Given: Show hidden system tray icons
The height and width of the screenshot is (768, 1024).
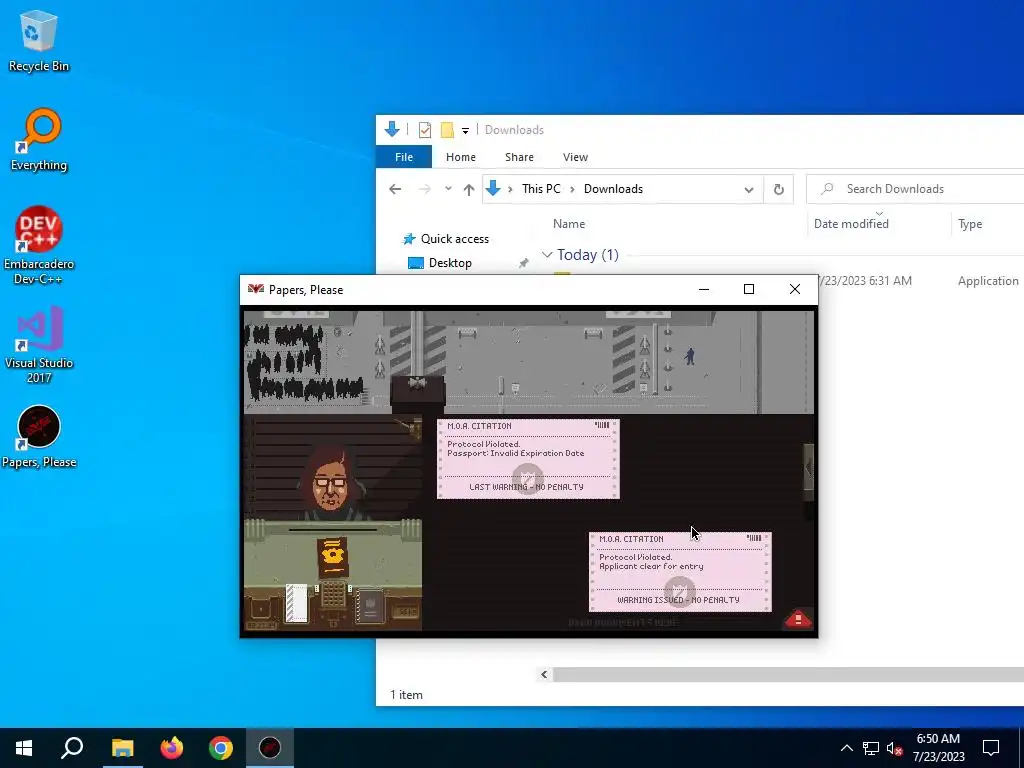Looking at the screenshot, I should (x=846, y=748).
